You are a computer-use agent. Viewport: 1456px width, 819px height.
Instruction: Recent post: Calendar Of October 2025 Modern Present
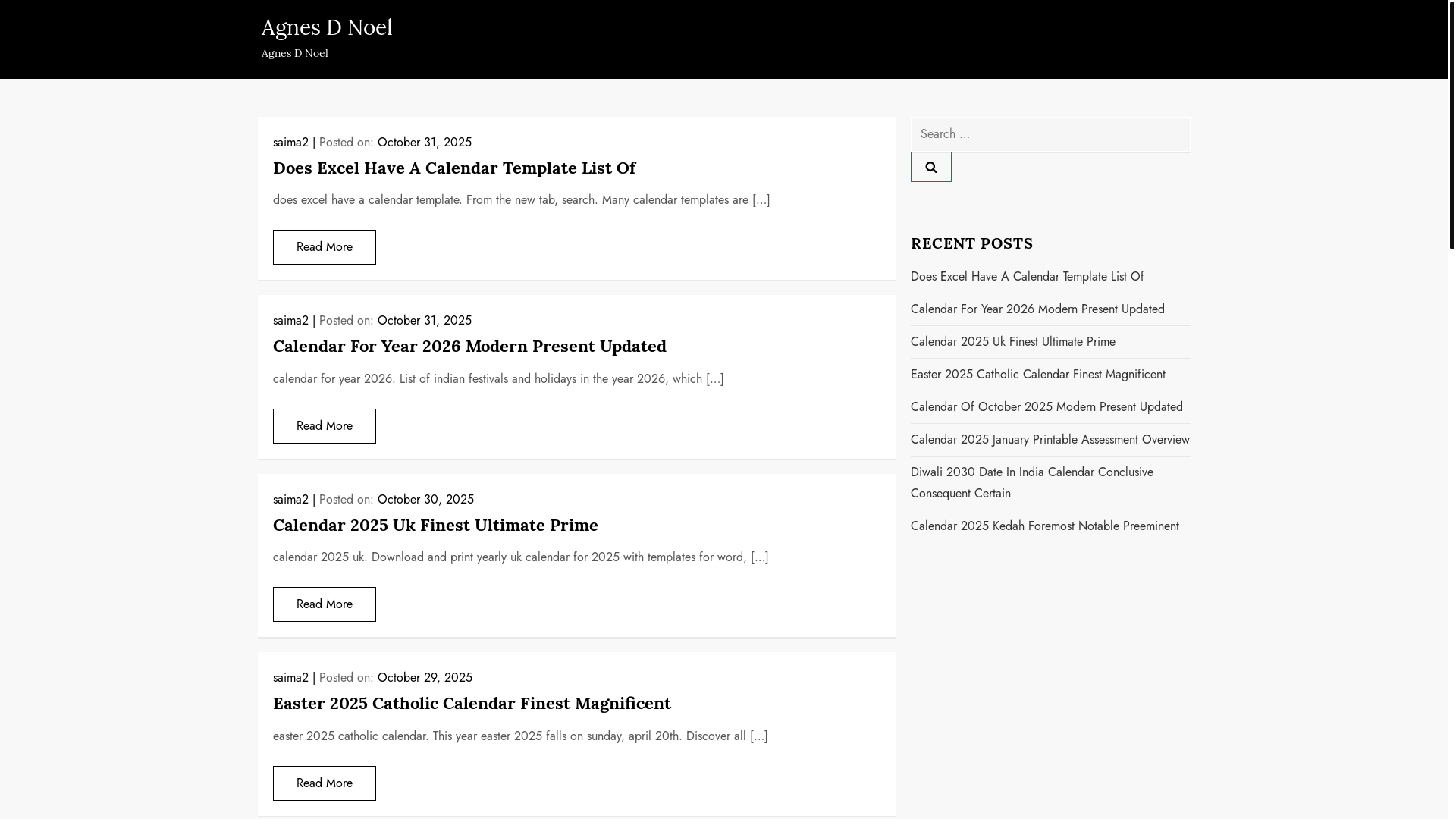point(1046,407)
